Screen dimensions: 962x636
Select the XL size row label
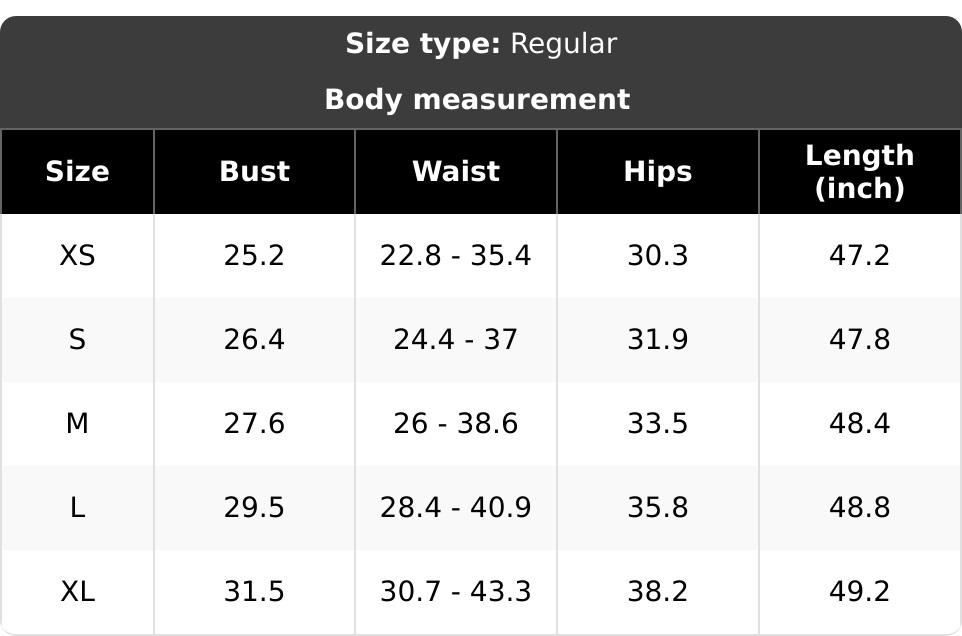pyautogui.click(x=77, y=591)
